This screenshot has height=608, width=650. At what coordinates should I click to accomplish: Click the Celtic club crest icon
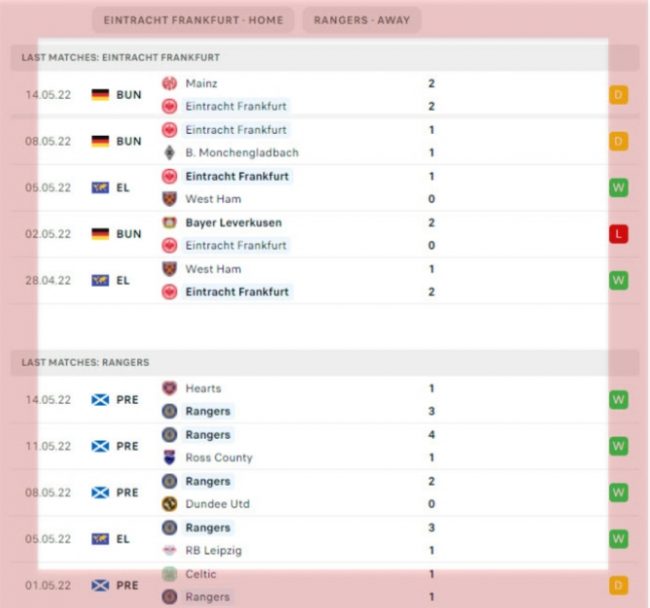coord(169,574)
